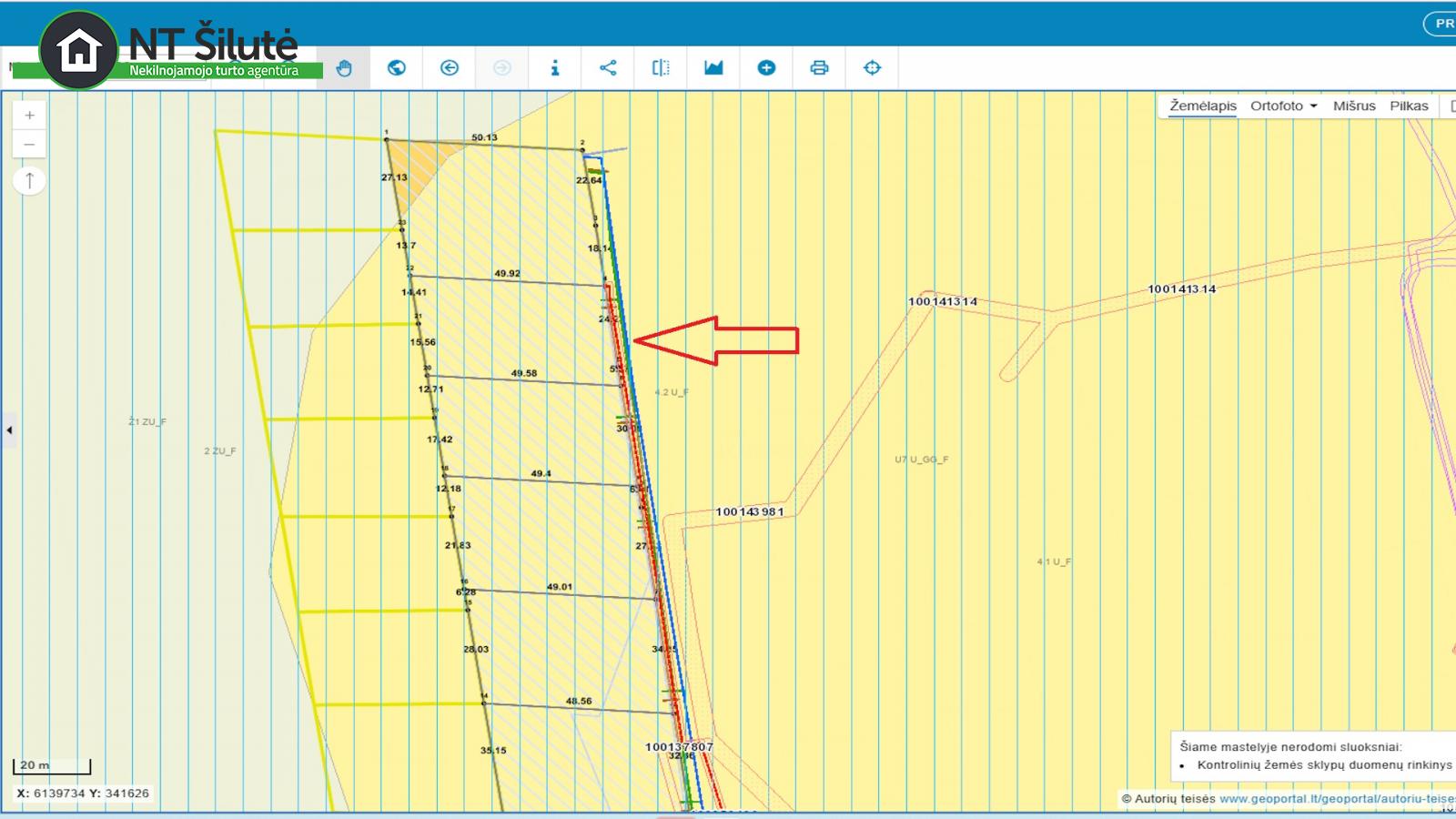Switch to the Pilkas basemap
This screenshot has height=819, width=1456.
1409,106
